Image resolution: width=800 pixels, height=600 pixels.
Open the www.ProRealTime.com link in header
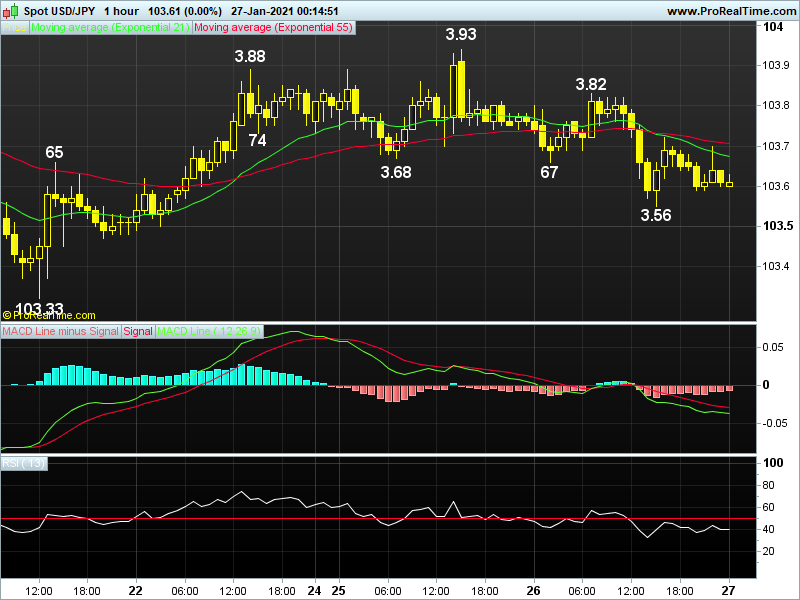point(732,11)
